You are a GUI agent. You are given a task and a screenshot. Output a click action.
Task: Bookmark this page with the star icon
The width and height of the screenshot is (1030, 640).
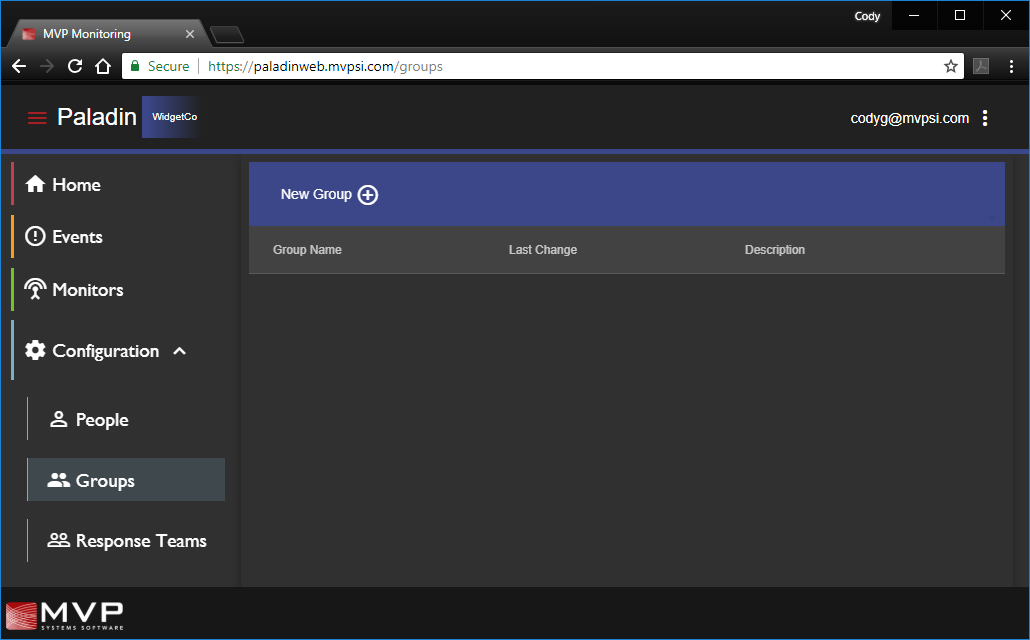point(950,66)
